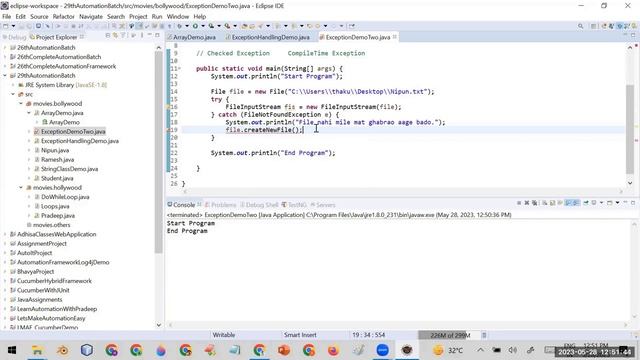This screenshot has width=640, height=360.
Task: Click the Windows Start button
Action: point(11,350)
